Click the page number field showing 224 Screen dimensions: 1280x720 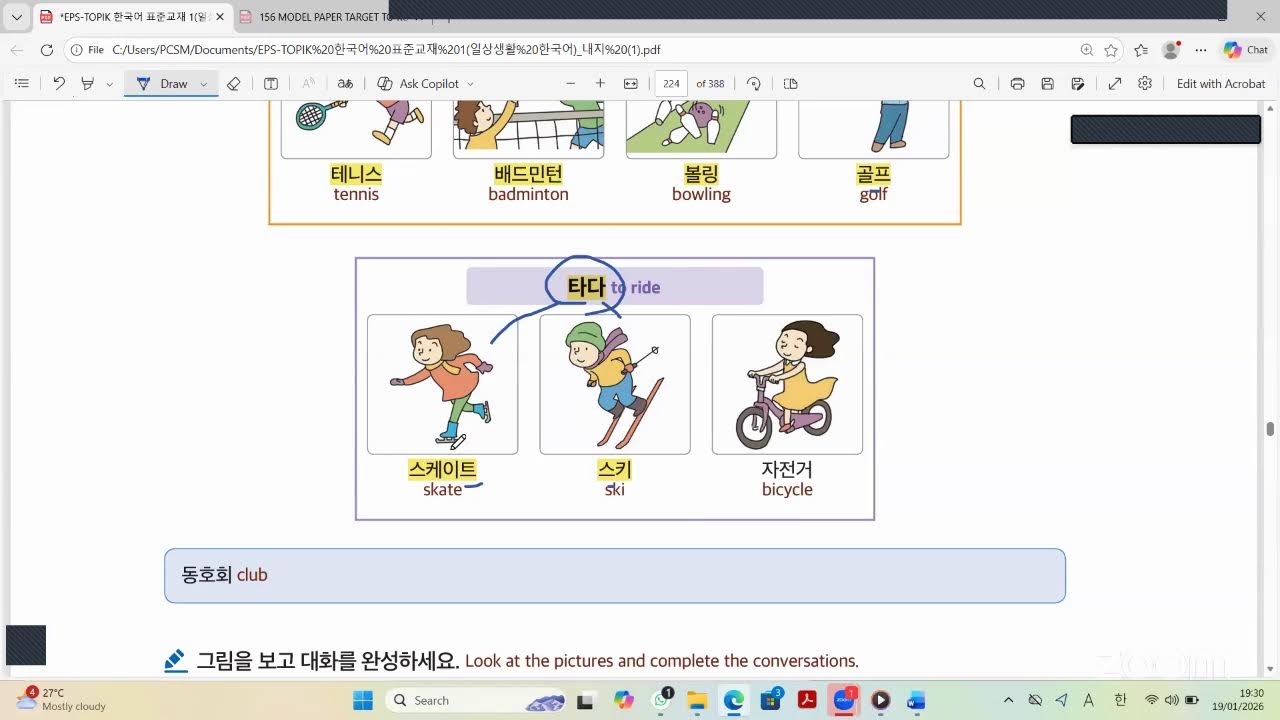pyautogui.click(x=671, y=84)
